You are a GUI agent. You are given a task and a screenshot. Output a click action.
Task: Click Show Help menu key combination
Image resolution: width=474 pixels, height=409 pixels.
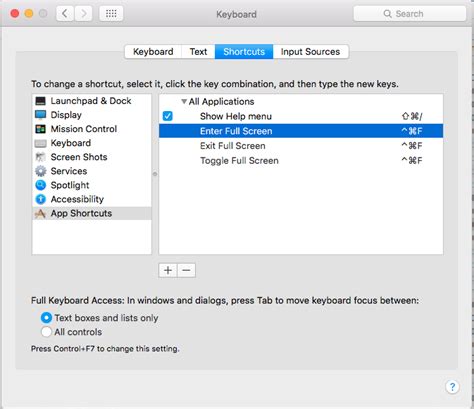click(412, 116)
